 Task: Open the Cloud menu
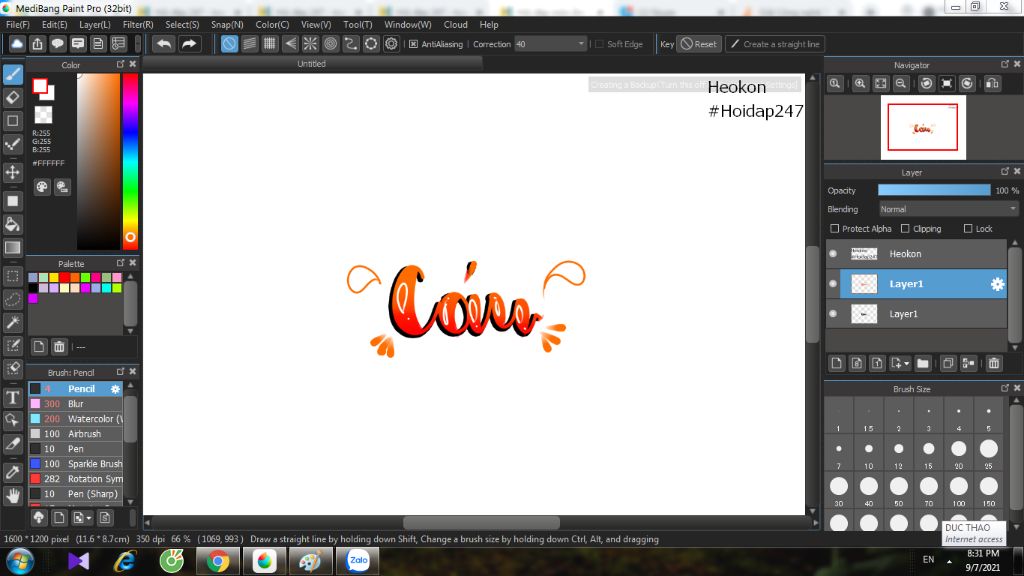coord(456,25)
